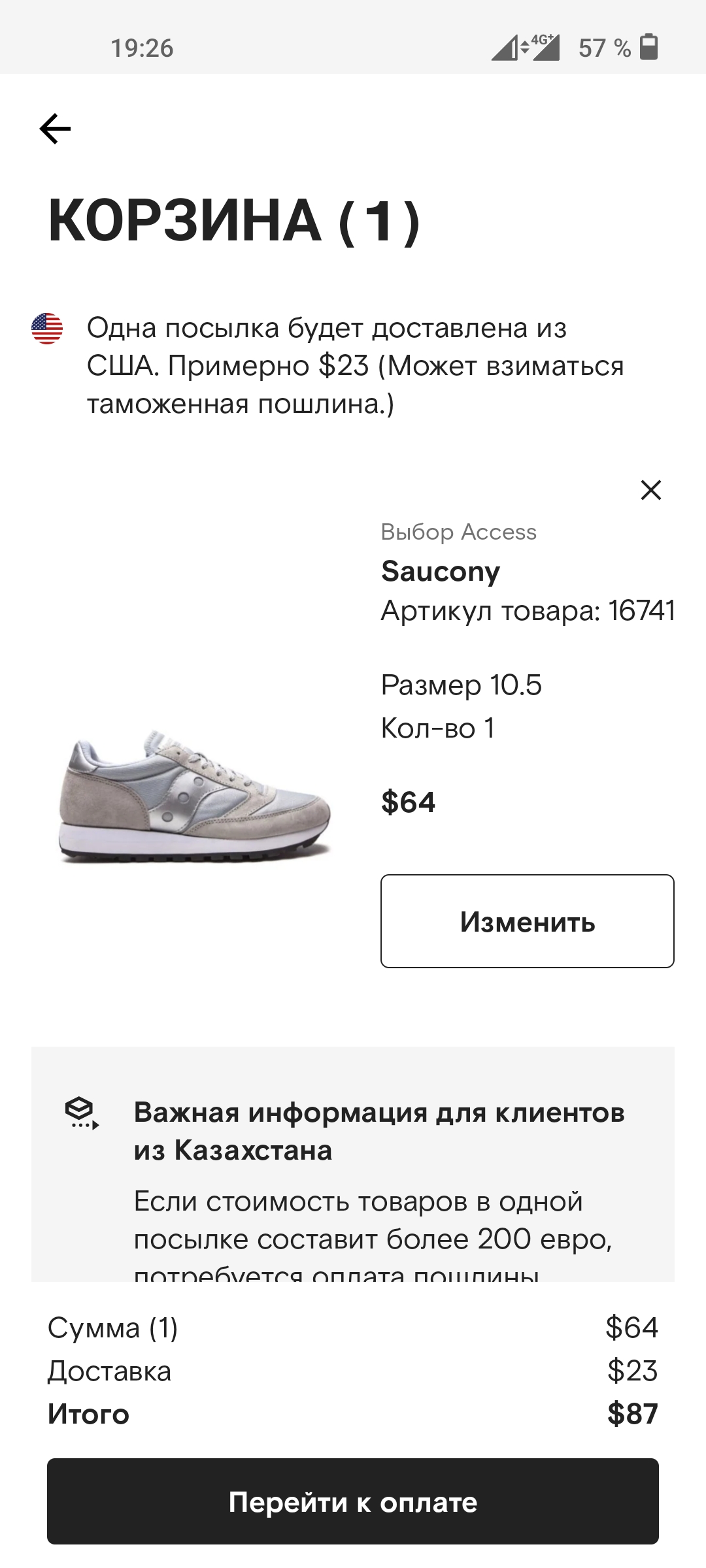Select the Размер 10.5 text
706x1568 pixels.
(462, 685)
